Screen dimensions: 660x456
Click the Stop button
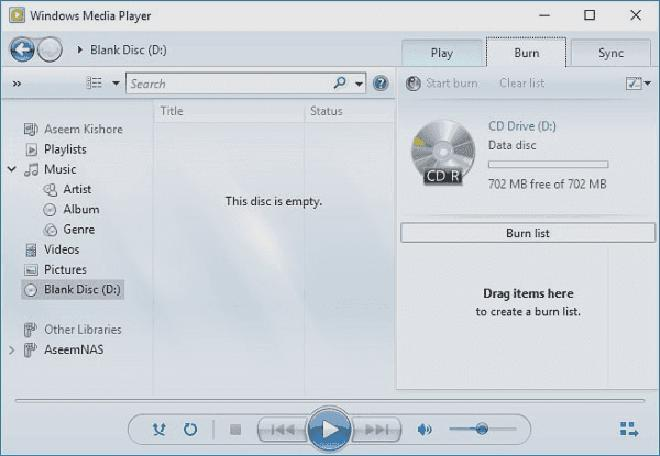click(x=235, y=429)
